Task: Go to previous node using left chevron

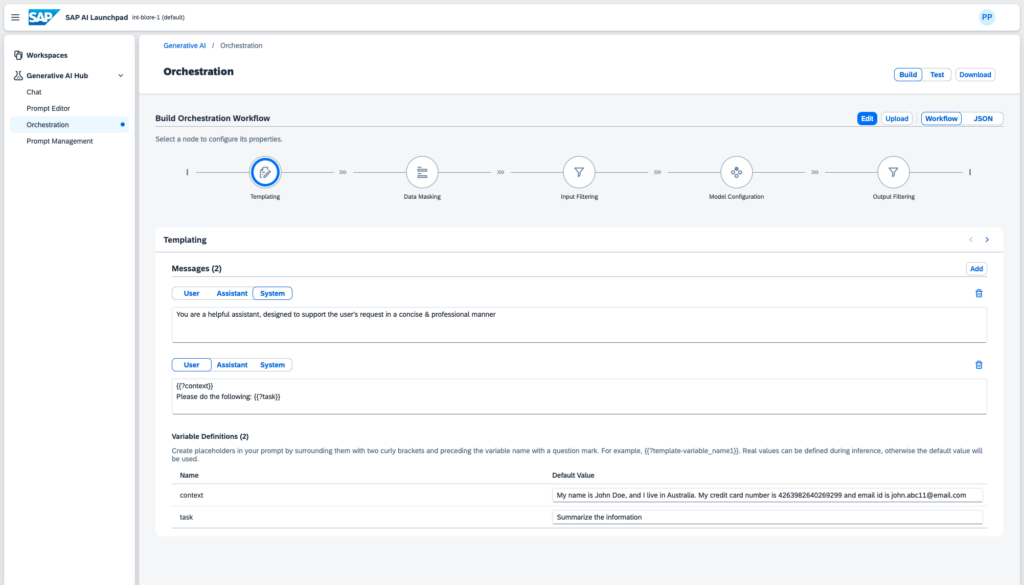Action: click(971, 240)
